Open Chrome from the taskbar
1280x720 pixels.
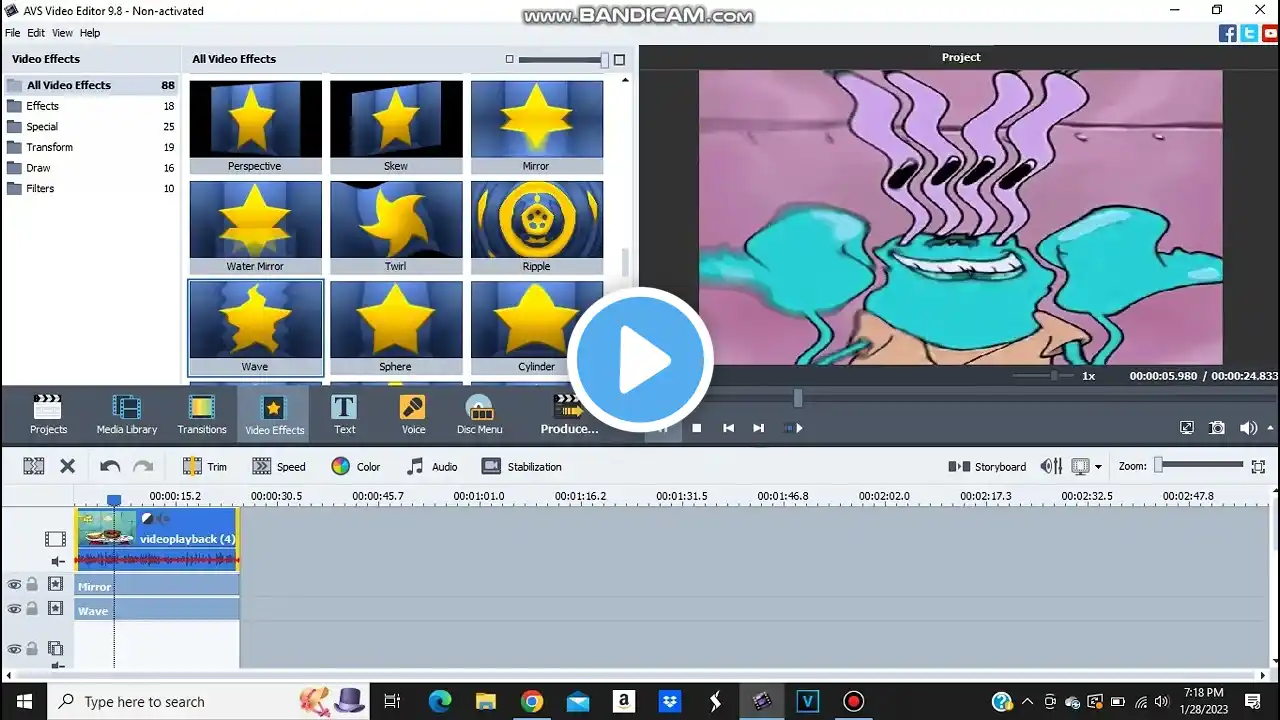coord(532,701)
